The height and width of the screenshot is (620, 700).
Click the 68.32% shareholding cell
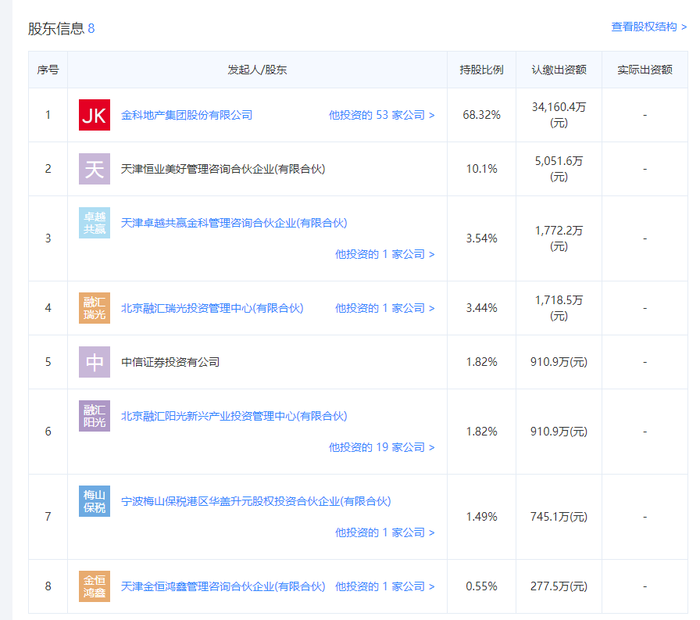pos(482,115)
